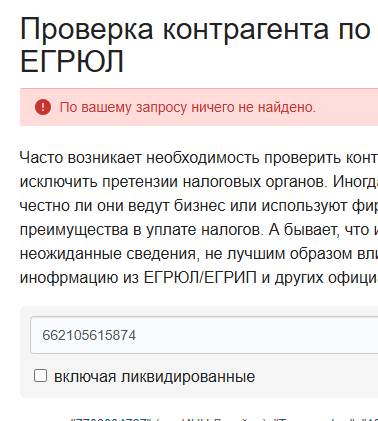Focus the search field containing 662105615874
Viewport: 378px width, 421px height.
[204, 335]
